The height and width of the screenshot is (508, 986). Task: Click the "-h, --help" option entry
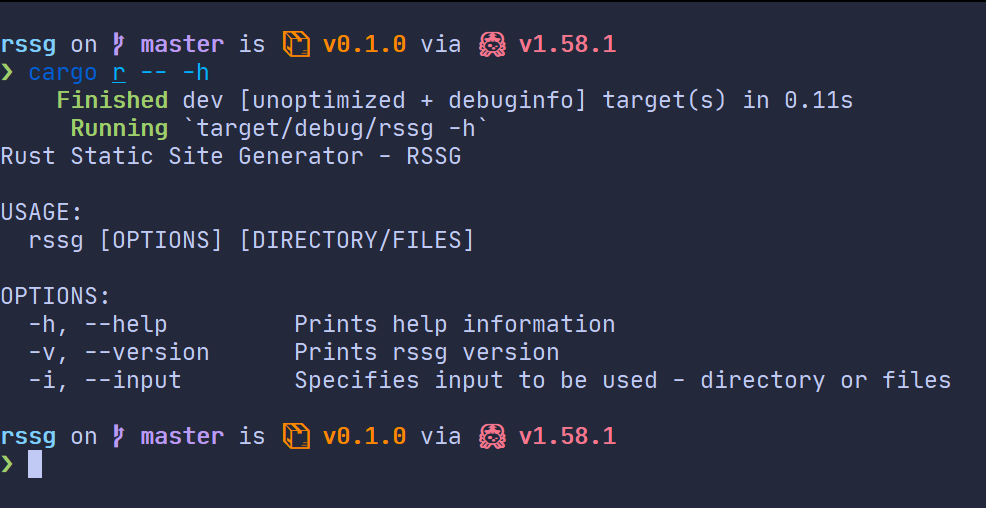[x=98, y=324]
